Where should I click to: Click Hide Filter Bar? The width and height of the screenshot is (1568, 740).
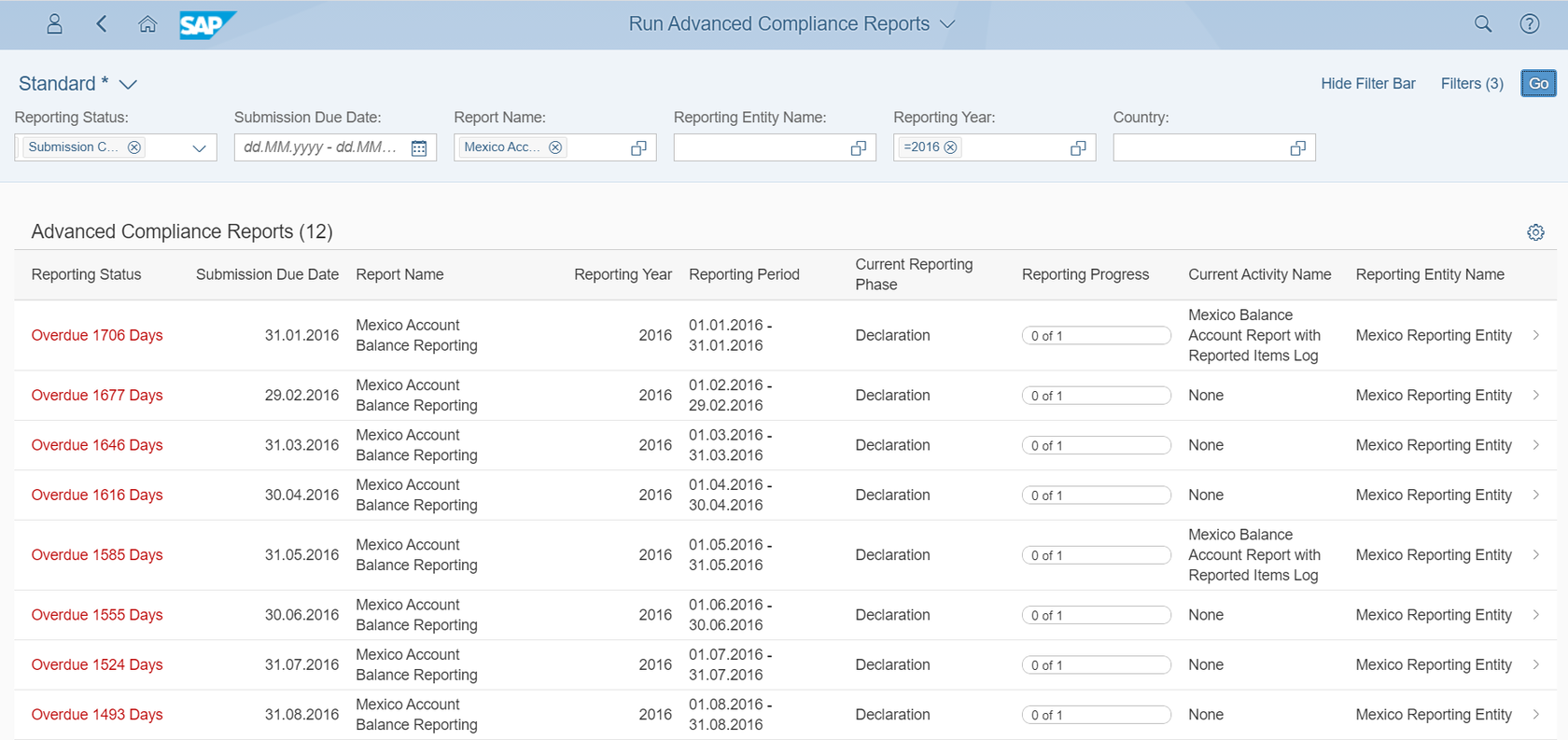(1368, 84)
